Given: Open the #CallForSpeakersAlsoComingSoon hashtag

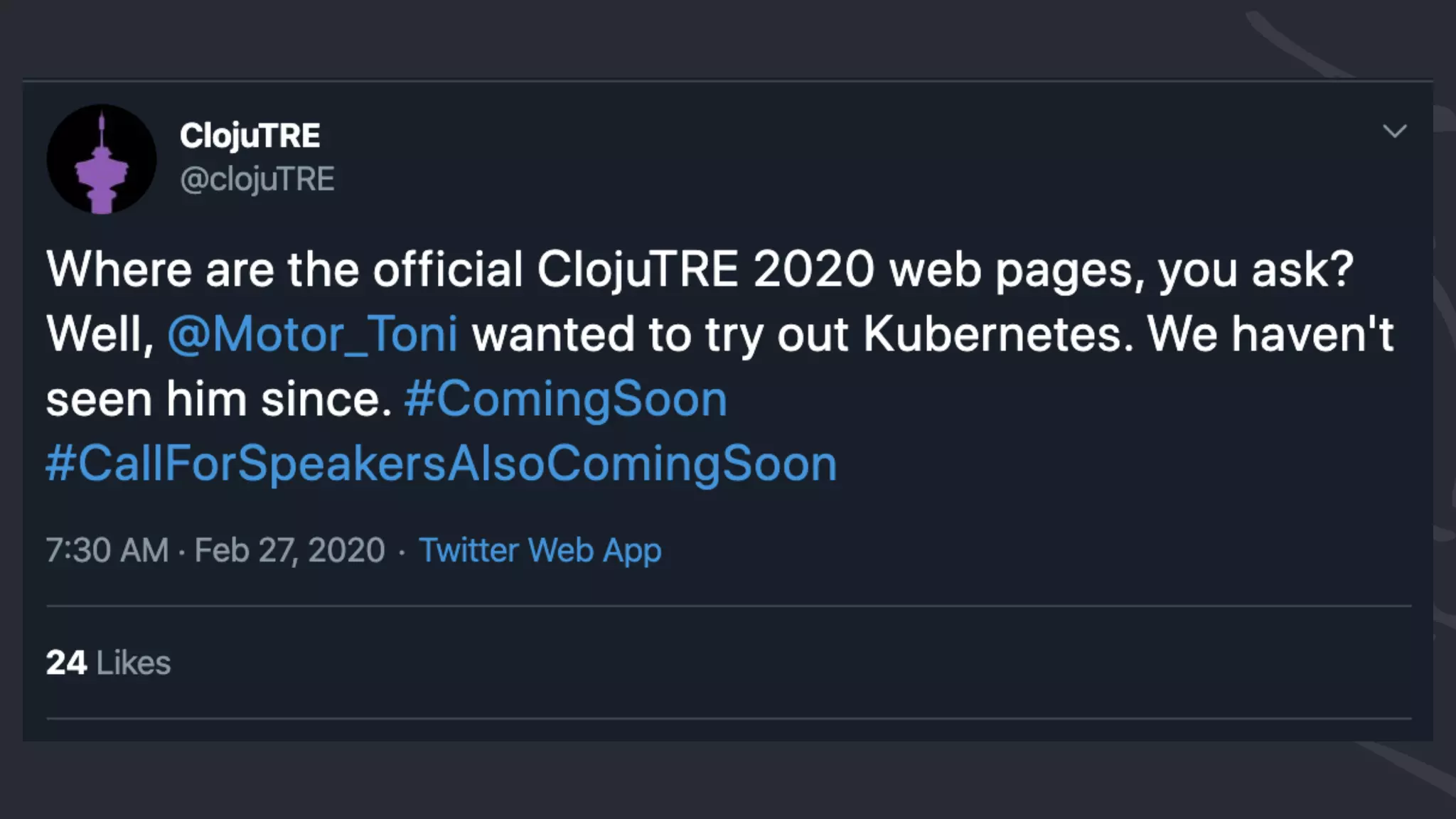Looking at the screenshot, I should tap(441, 464).
